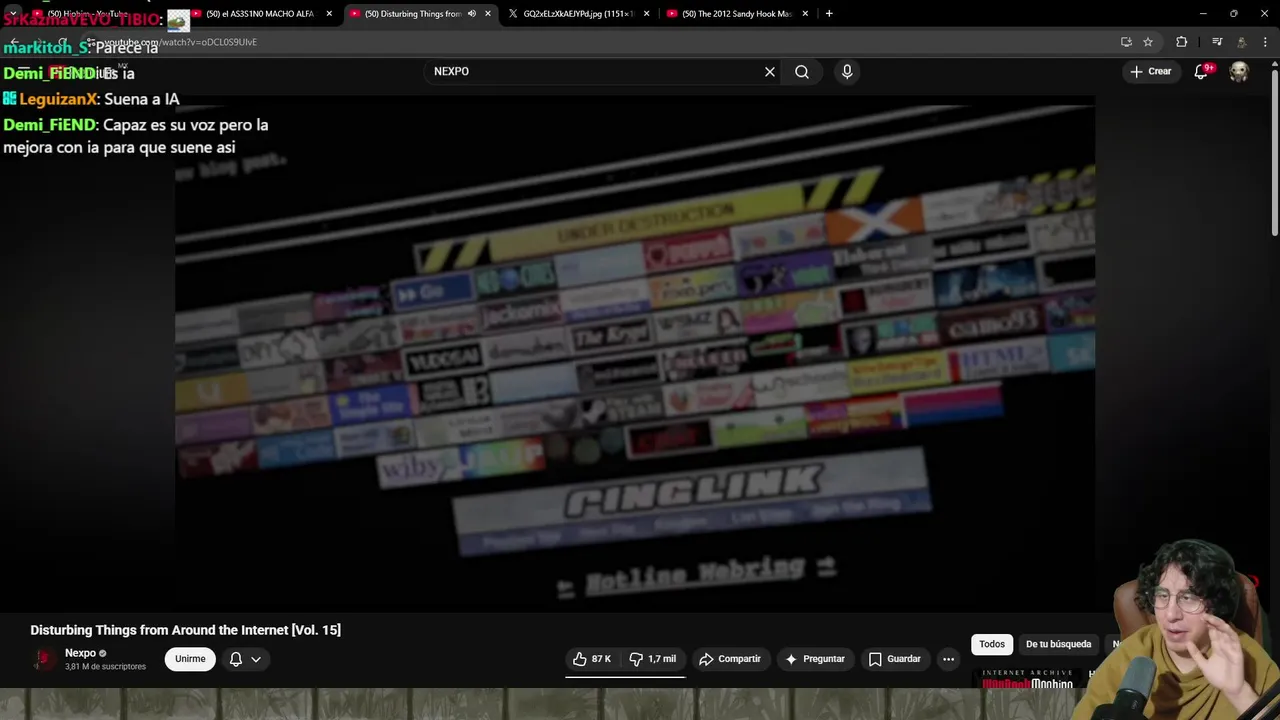
Task: Open a new browser tab
Action: [x=829, y=14]
